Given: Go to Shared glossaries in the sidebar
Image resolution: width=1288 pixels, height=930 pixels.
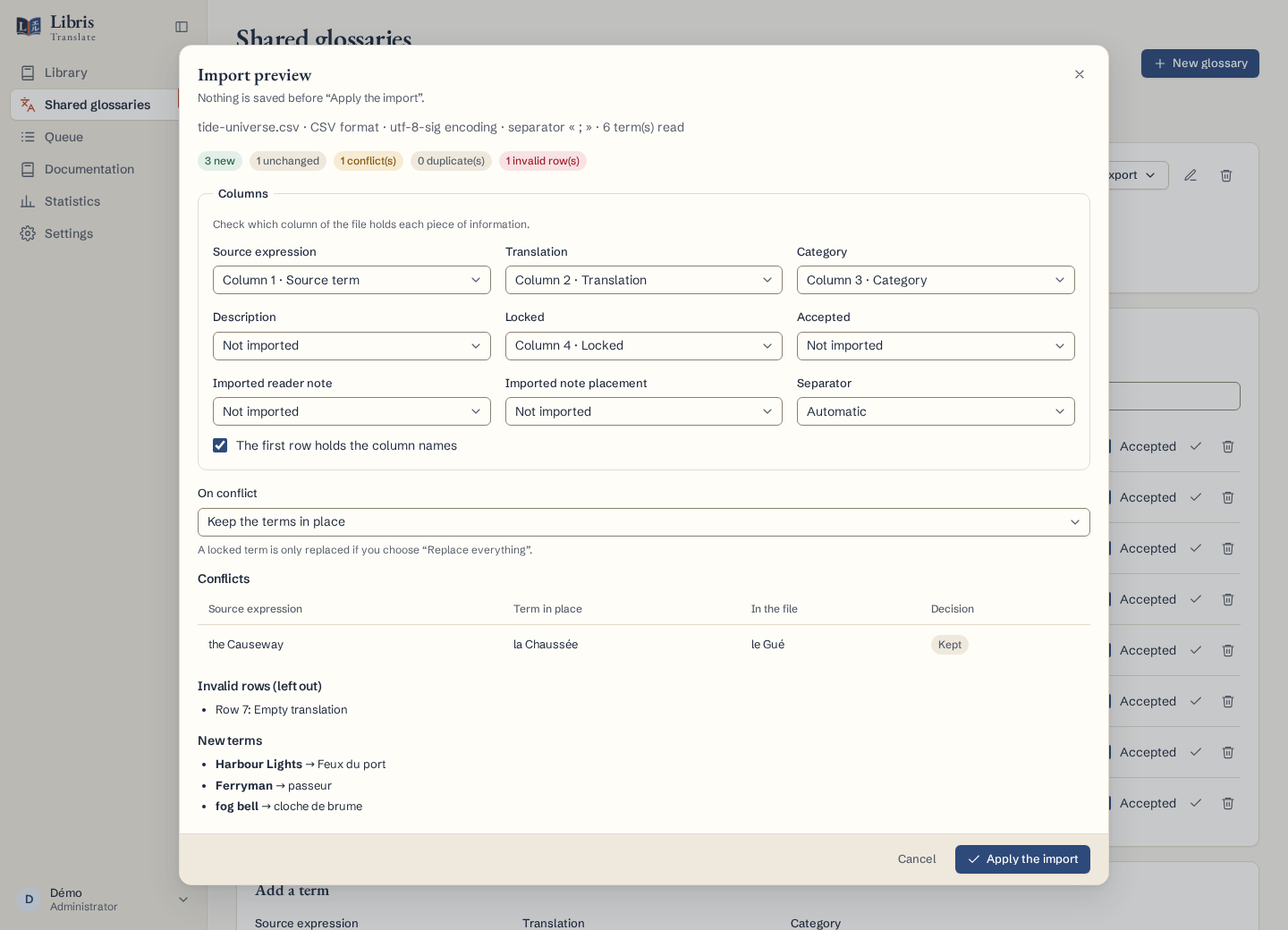Looking at the screenshot, I should pyautogui.click(x=95, y=105).
